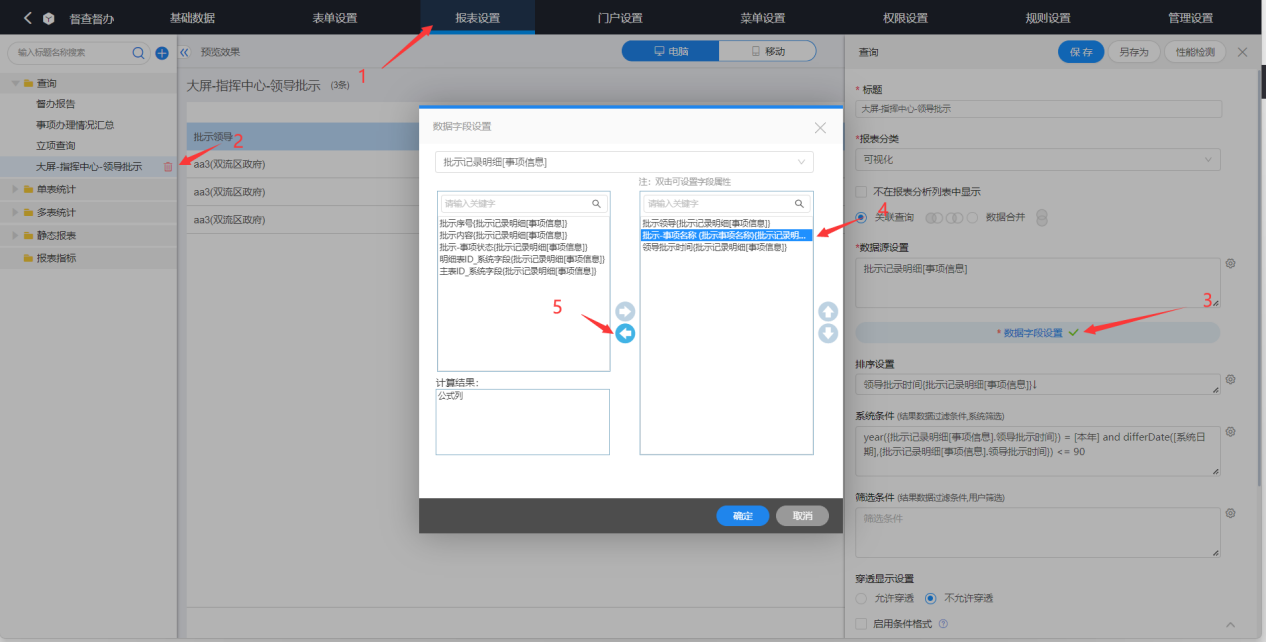This screenshot has height=642, width=1266.
Task: Open settings gear for 数据源设置
Action: click(1231, 264)
